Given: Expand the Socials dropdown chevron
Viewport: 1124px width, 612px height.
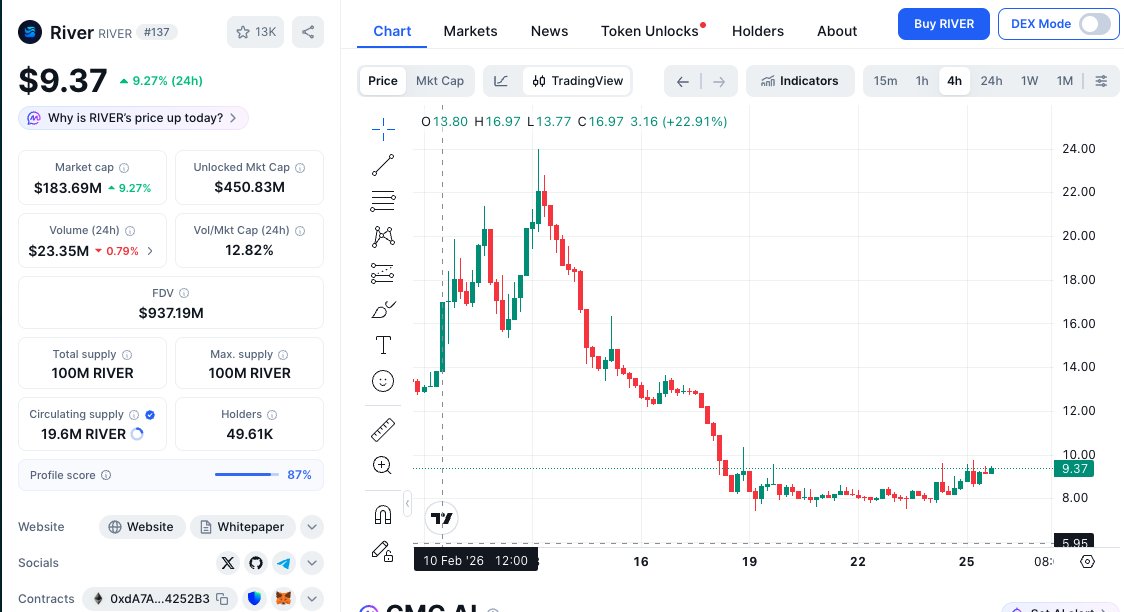Looking at the screenshot, I should pyautogui.click(x=312, y=563).
